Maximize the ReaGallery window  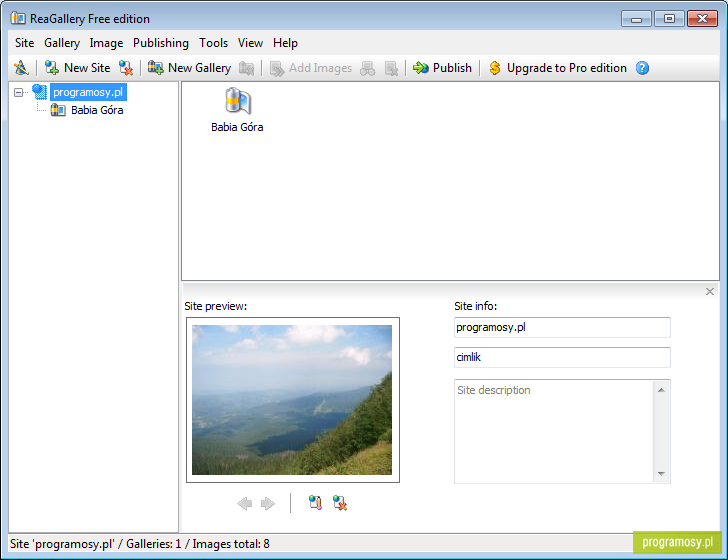point(670,19)
